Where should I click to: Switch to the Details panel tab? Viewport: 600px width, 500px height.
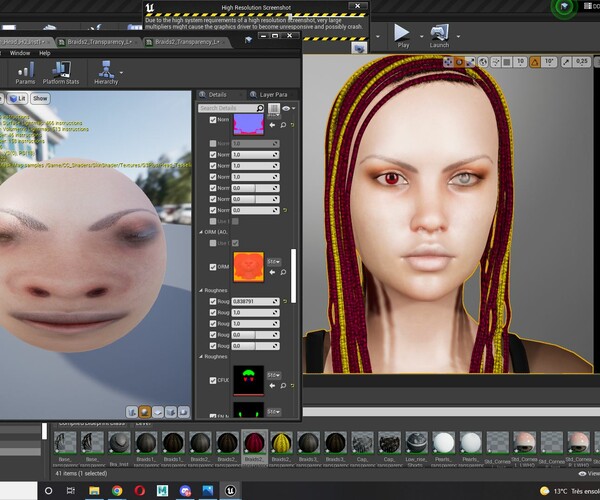[217, 94]
